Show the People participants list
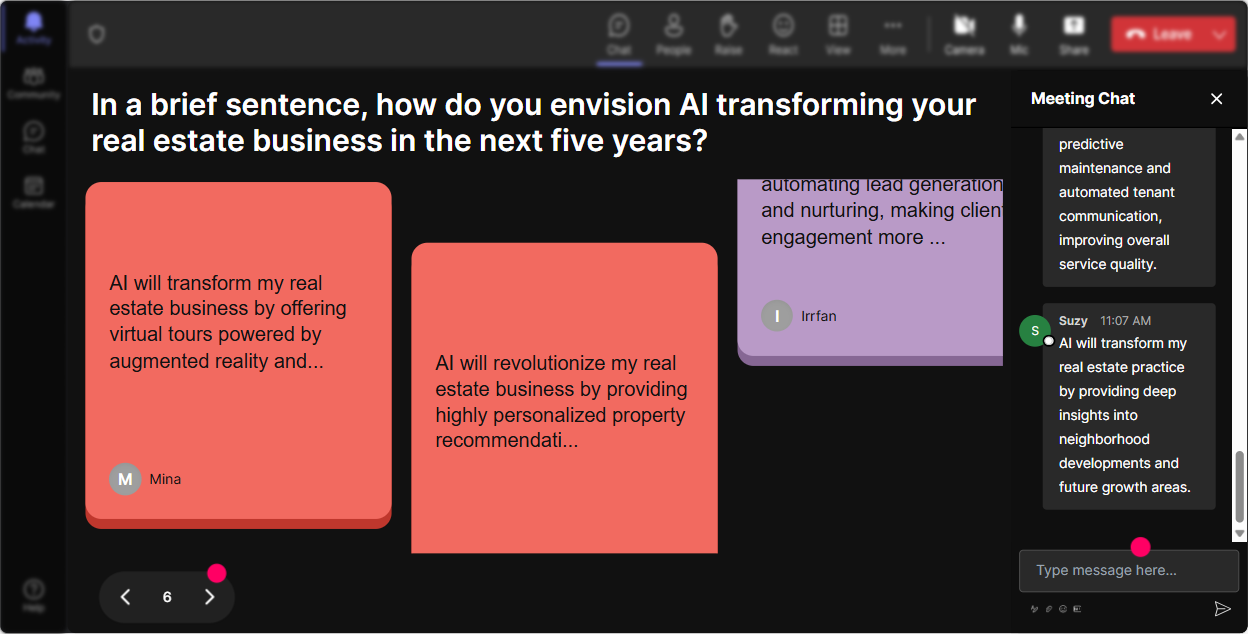Screen dimensions: 1248x634 (x=674, y=33)
